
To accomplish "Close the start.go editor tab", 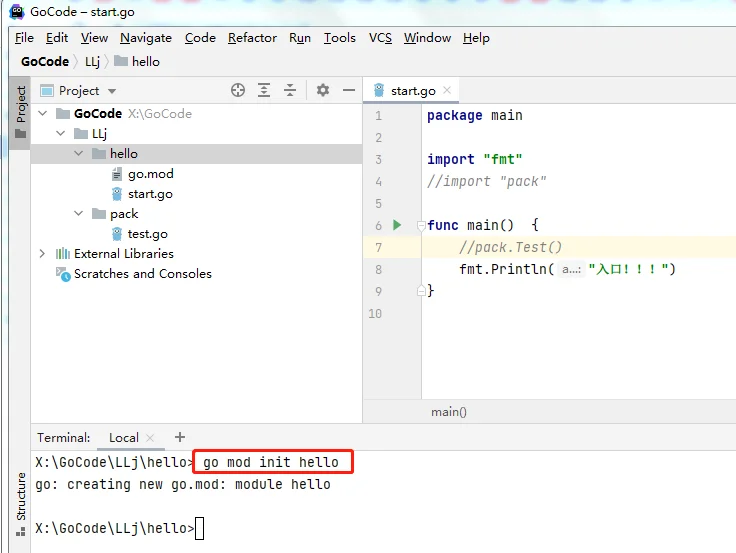I will [447, 90].
